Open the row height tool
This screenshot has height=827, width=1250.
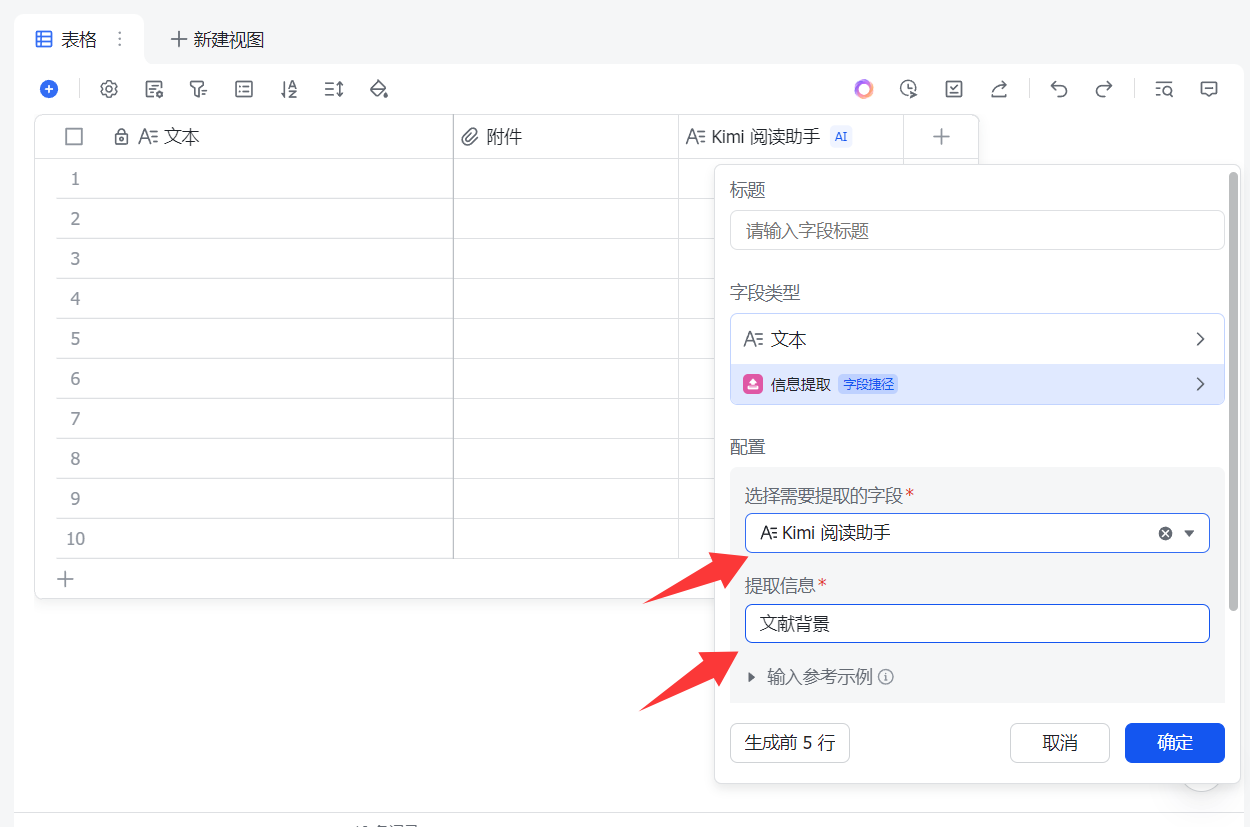click(334, 89)
